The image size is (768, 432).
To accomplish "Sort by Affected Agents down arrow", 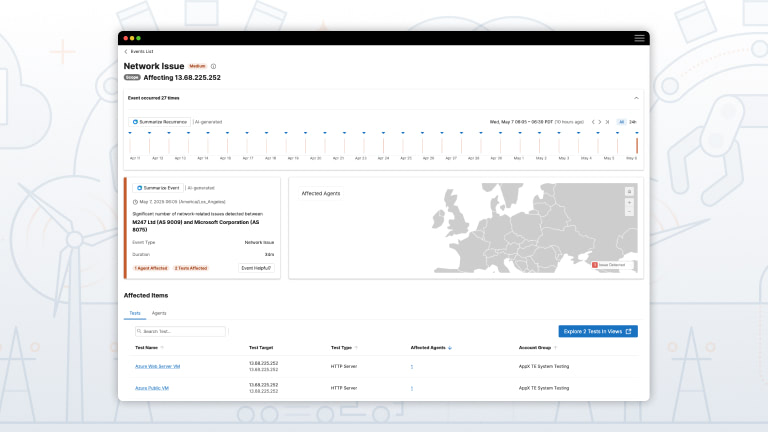I will pos(450,348).
